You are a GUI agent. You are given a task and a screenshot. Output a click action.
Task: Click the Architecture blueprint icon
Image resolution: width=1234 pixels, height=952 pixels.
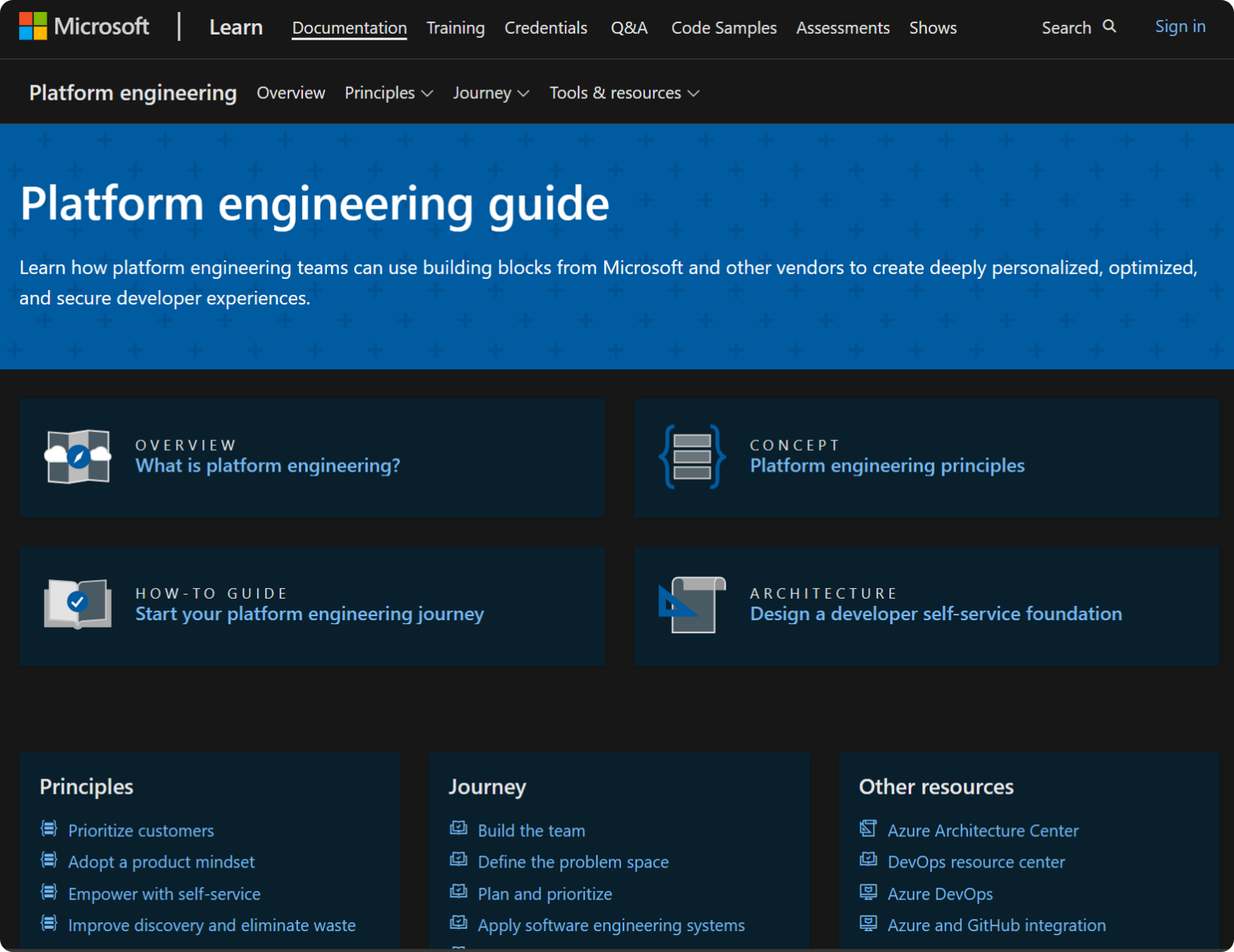tap(692, 605)
